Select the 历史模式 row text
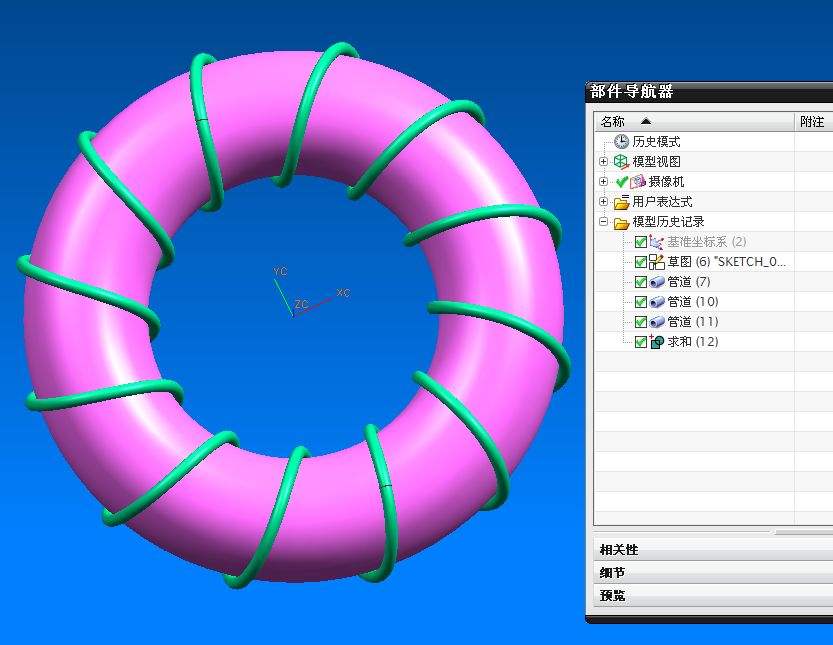 coord(656,142)
